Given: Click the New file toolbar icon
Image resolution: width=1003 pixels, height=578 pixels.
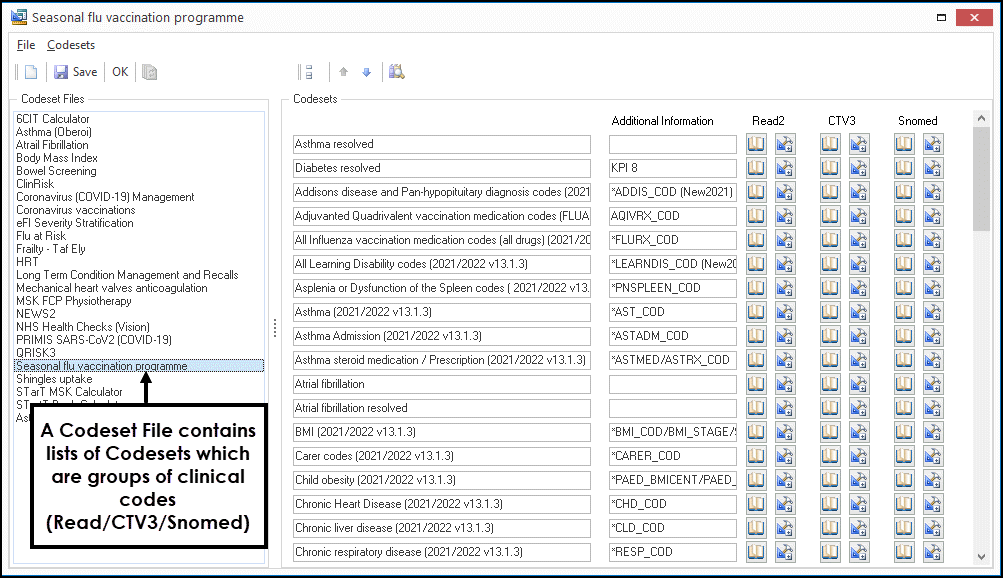Looking at the screenshot, I should coord(31,72).
